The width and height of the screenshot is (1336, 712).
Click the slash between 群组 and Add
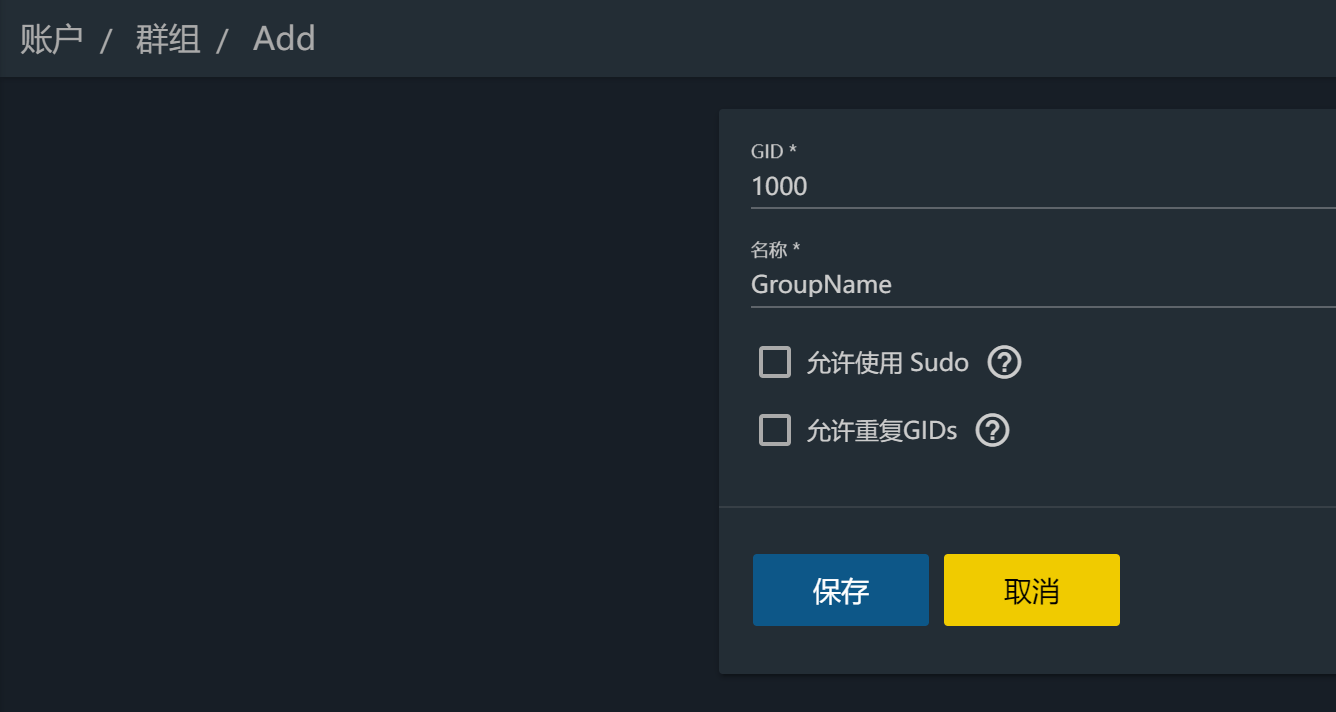pyautogui.click(x=223, y=40)
